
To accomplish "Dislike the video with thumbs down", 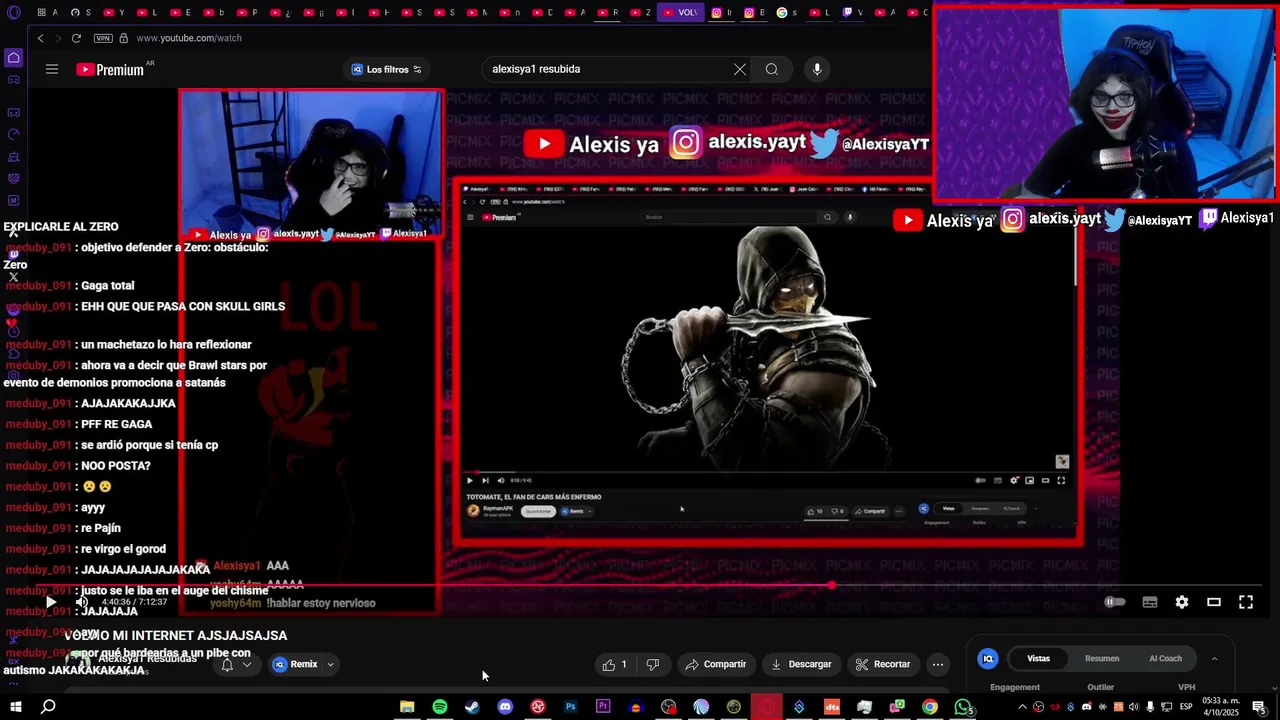I will [x=653, y=664].
